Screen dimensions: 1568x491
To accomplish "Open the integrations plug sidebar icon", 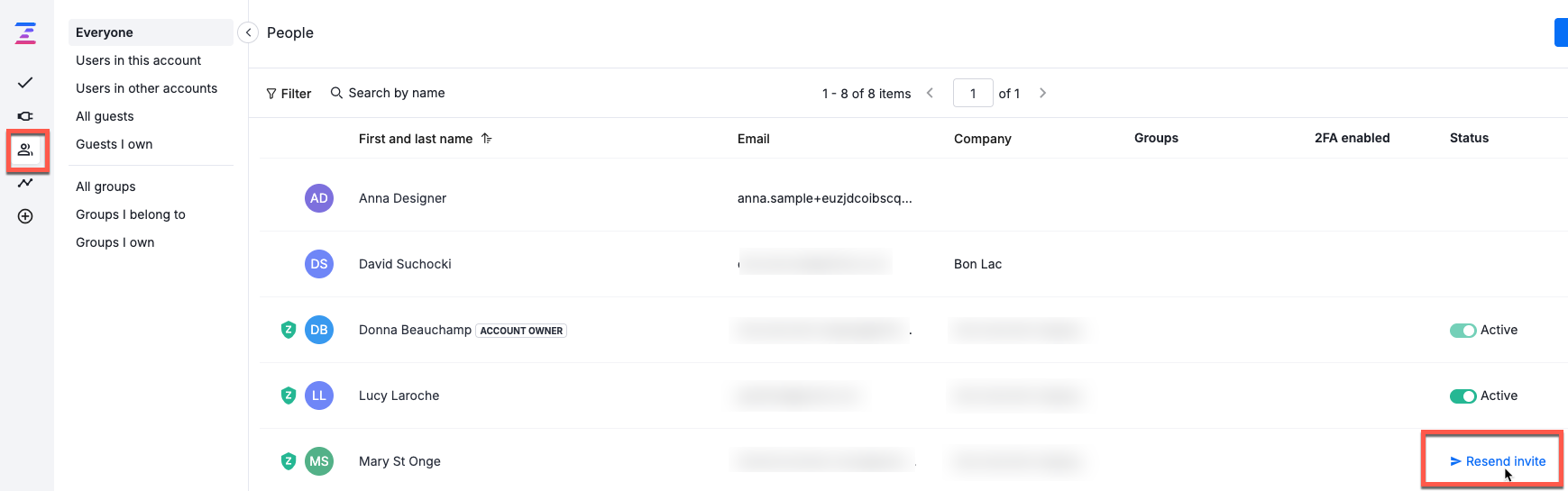I will pos(25,116).
